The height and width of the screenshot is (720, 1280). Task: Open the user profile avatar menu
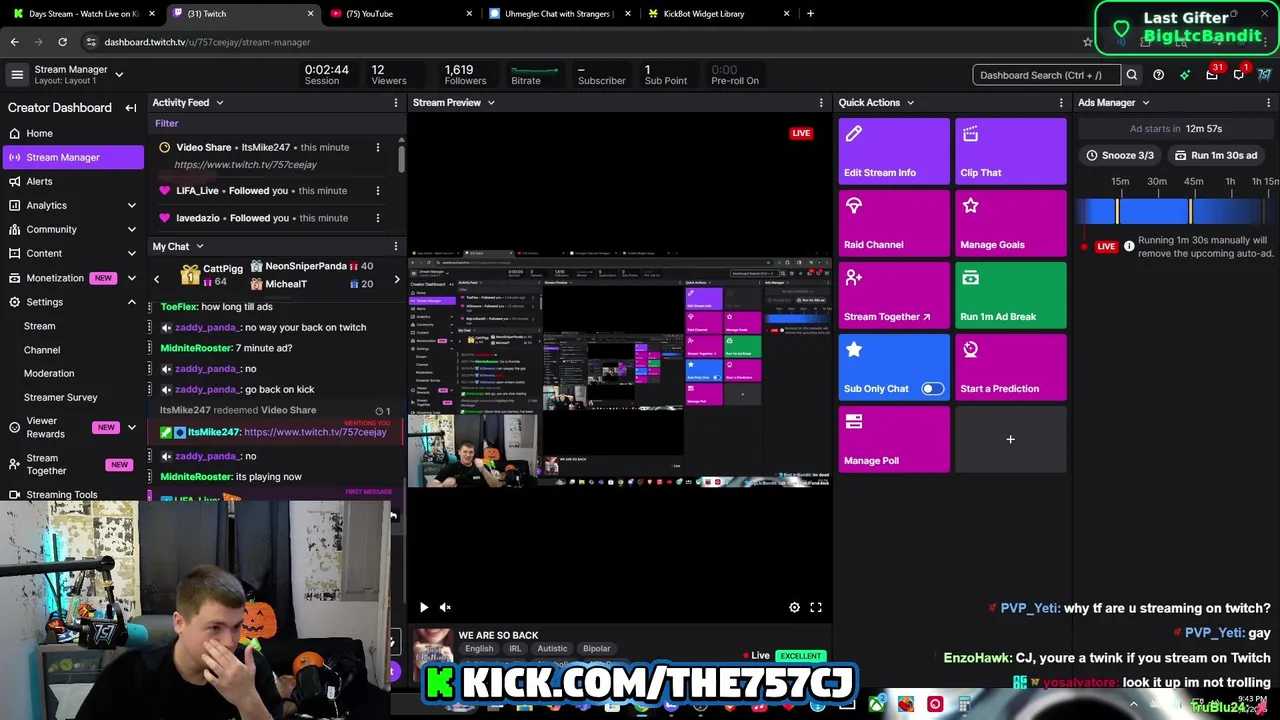click(x=1265, y=75)
